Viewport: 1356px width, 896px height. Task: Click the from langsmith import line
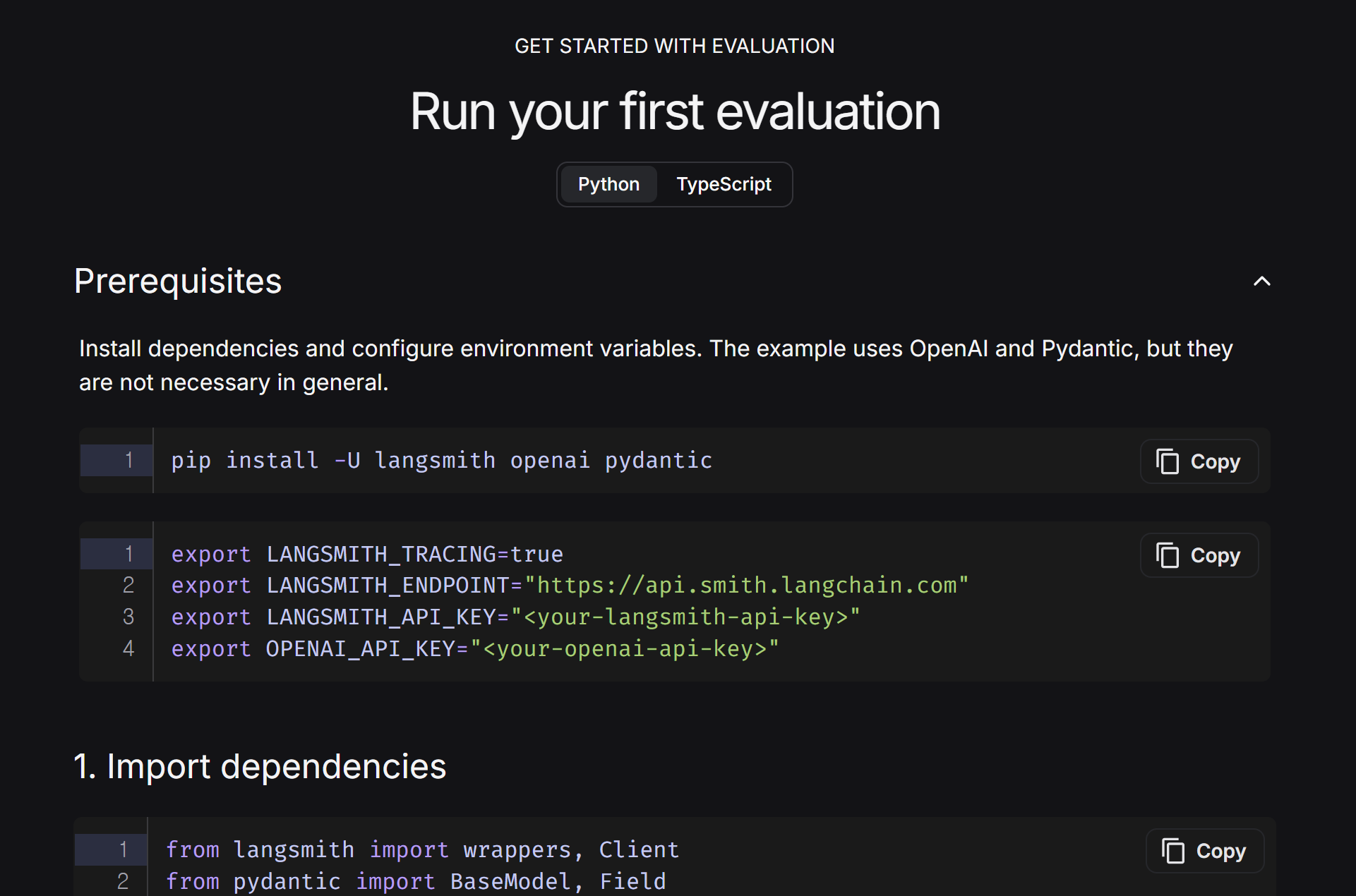(x=422, y=850)
